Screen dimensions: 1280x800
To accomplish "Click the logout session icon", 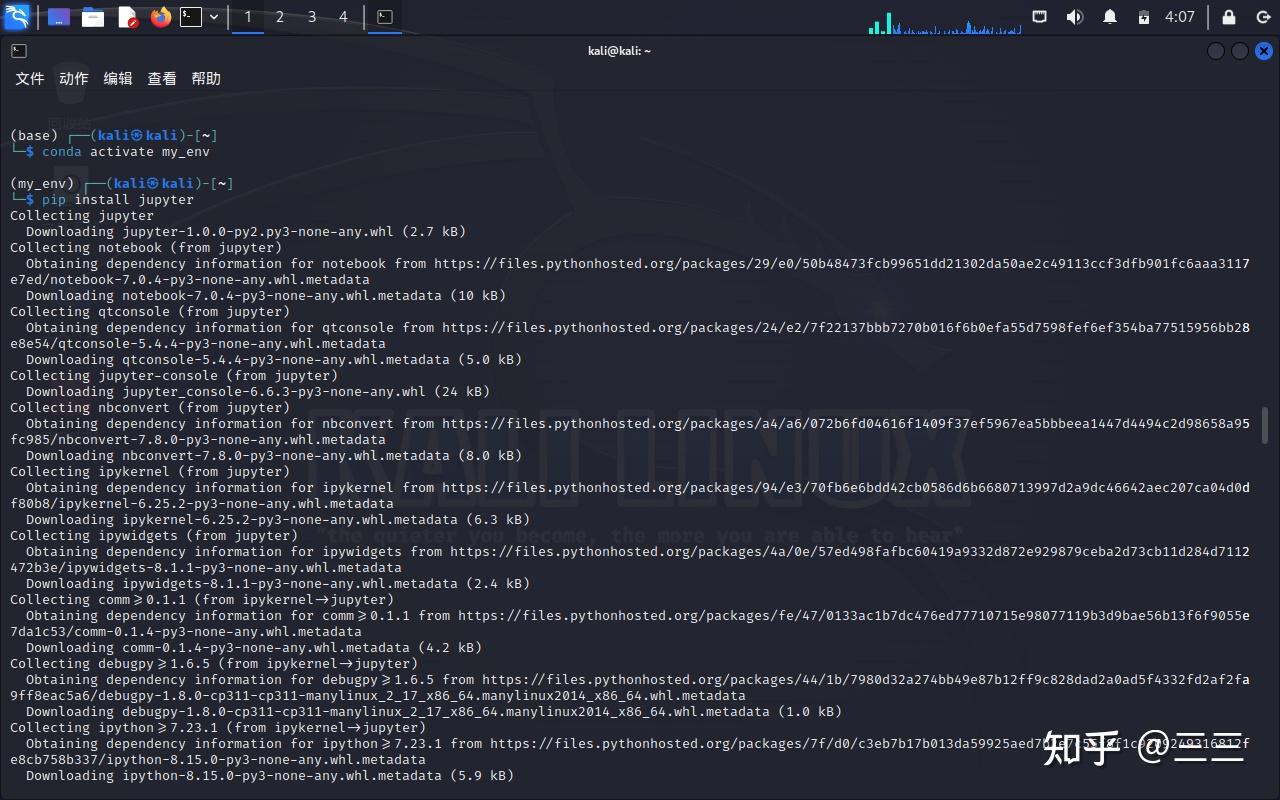I will [1263, 16].
